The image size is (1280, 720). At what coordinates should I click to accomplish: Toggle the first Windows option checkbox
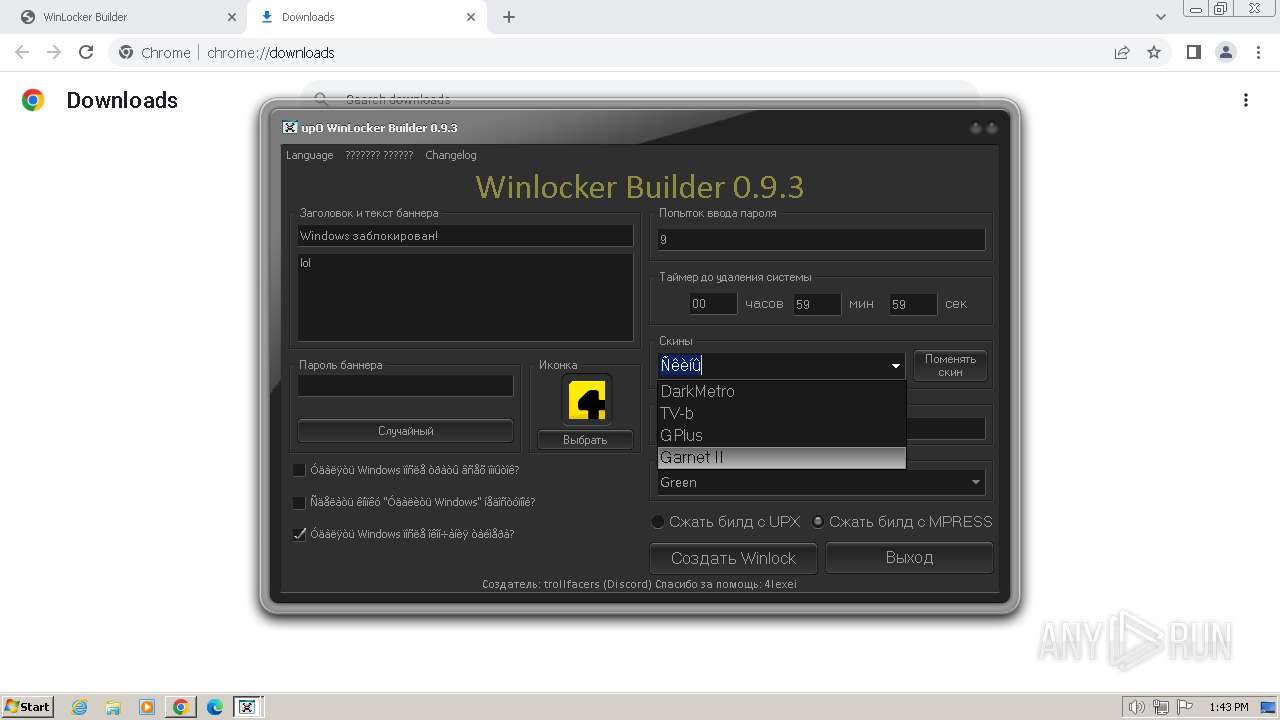[x=299, y=470]
